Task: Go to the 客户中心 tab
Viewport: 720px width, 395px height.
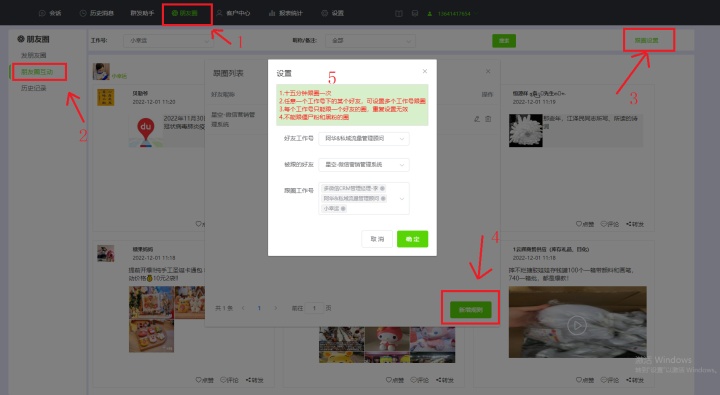Action: 233,13
